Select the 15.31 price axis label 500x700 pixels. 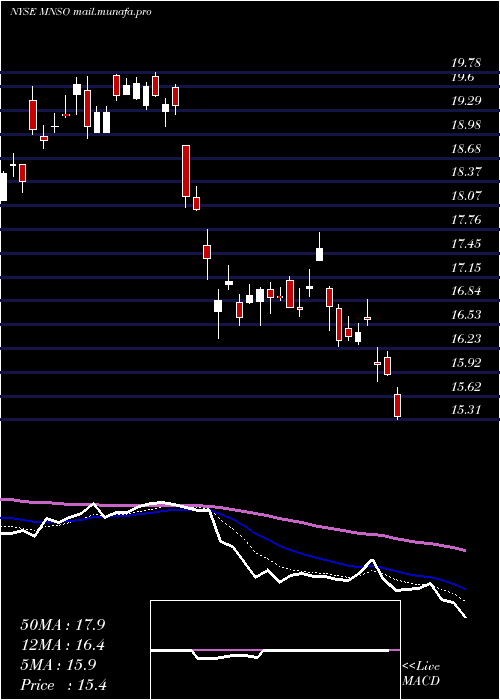467,410
